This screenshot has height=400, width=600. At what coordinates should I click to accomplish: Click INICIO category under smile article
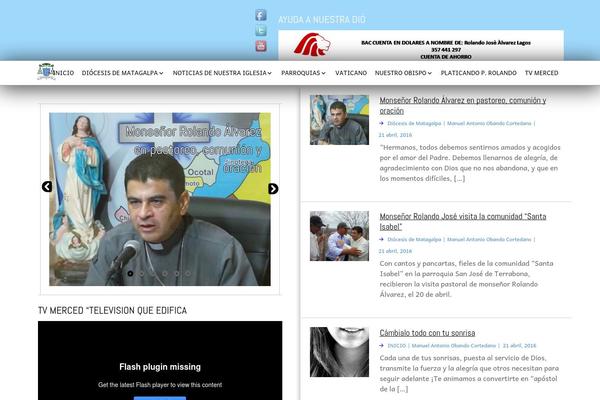(396, 345)
